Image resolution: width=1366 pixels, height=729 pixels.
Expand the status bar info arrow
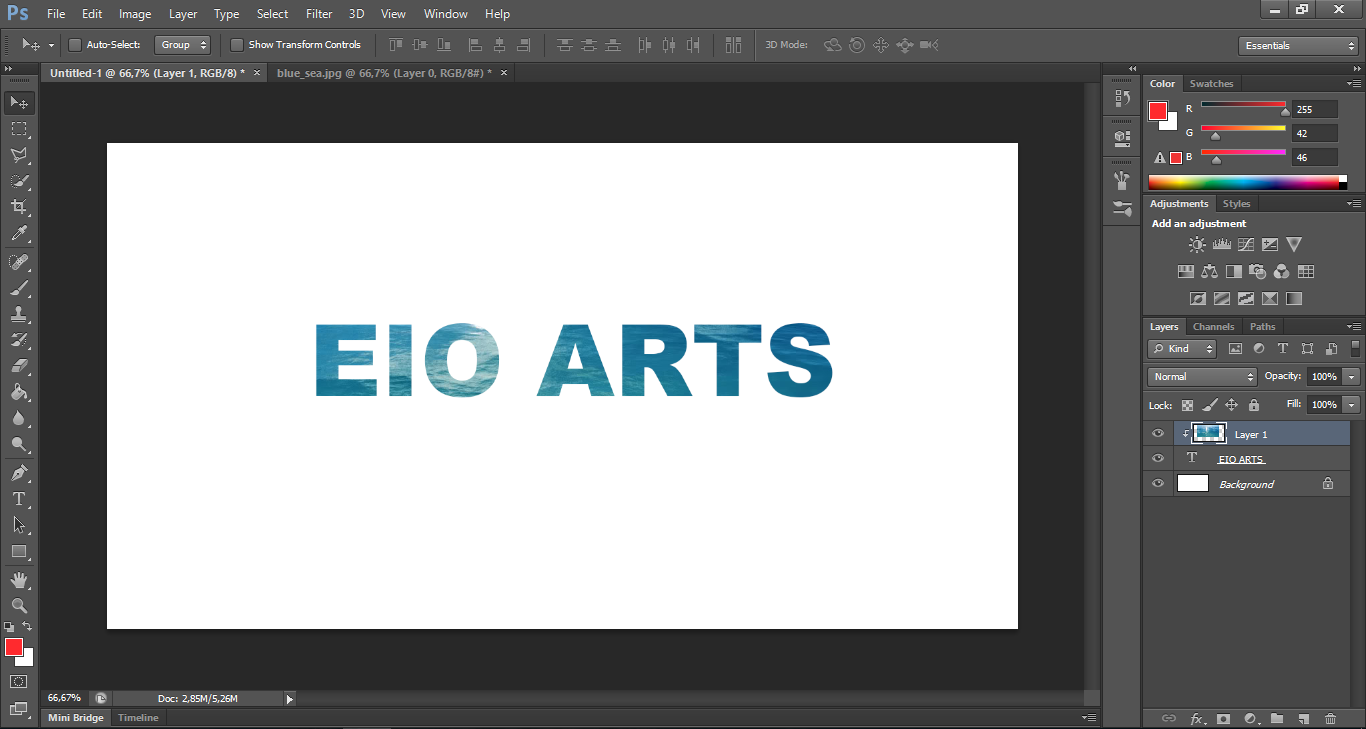point(290,699)
